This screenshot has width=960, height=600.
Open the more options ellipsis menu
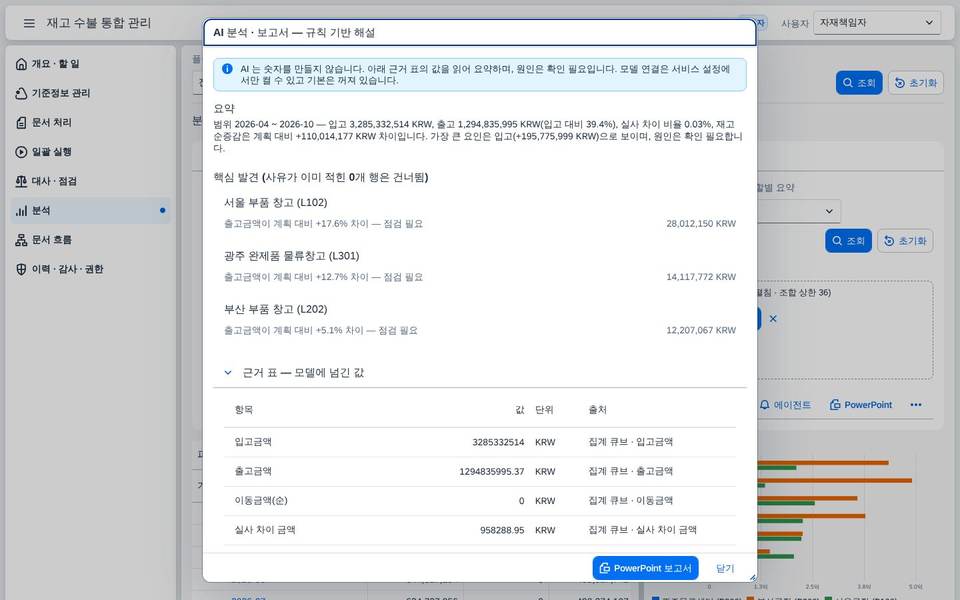[916, 405]
